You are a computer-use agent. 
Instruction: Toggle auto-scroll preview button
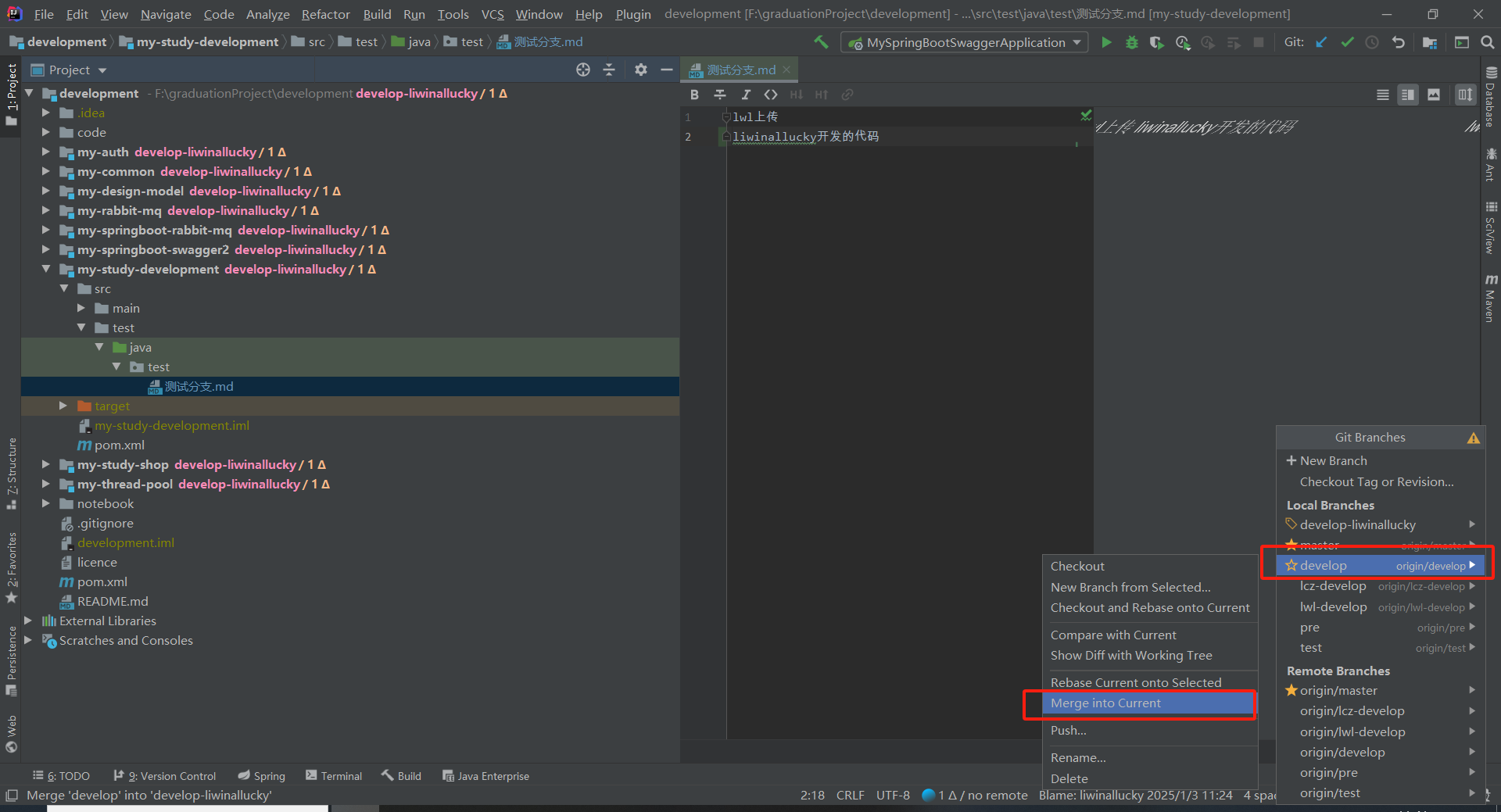pos(1465,95)
